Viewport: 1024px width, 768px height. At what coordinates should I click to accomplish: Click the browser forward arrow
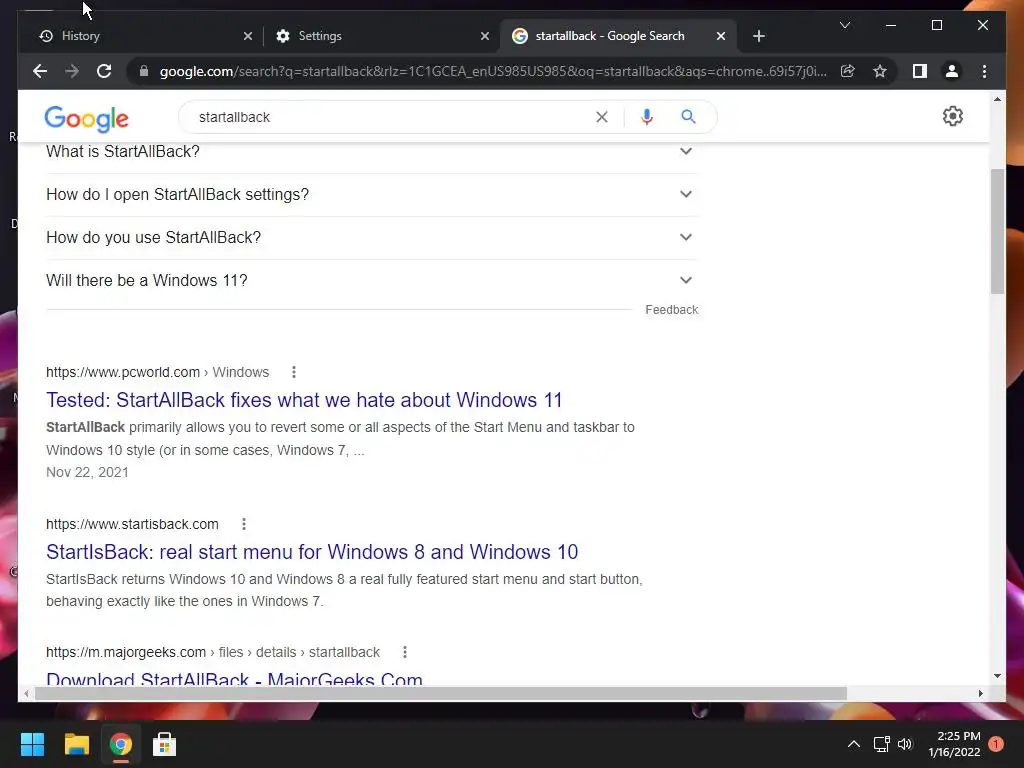72,71
